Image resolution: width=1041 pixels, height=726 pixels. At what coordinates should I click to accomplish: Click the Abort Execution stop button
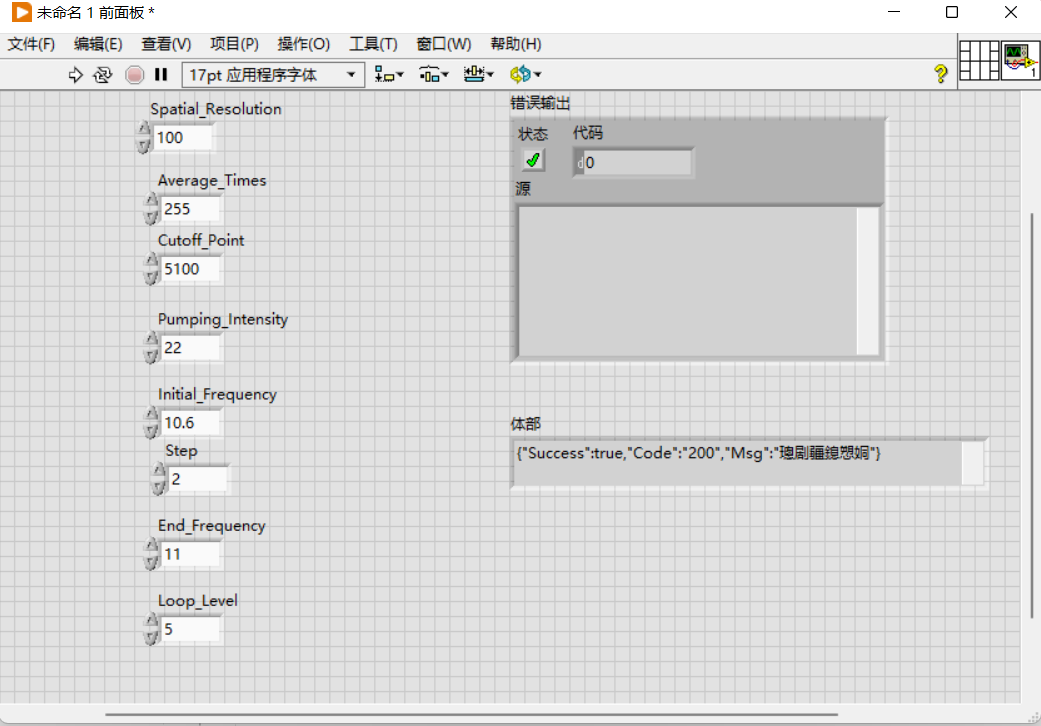click(x=134, y=74)
